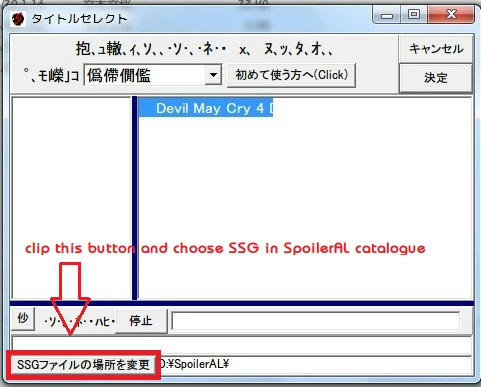
Task: Focus the text field right of 停止
Action: (315, 321)
